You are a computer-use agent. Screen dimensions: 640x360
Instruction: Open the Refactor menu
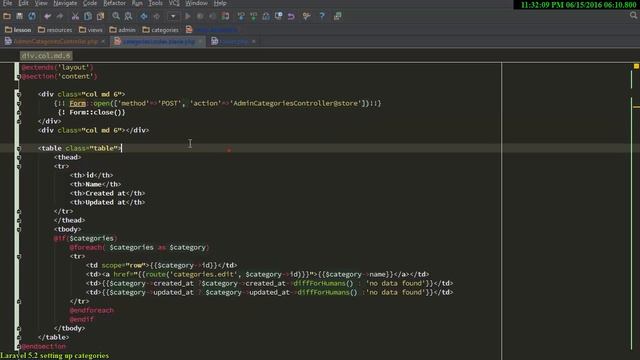pos(114,3)
